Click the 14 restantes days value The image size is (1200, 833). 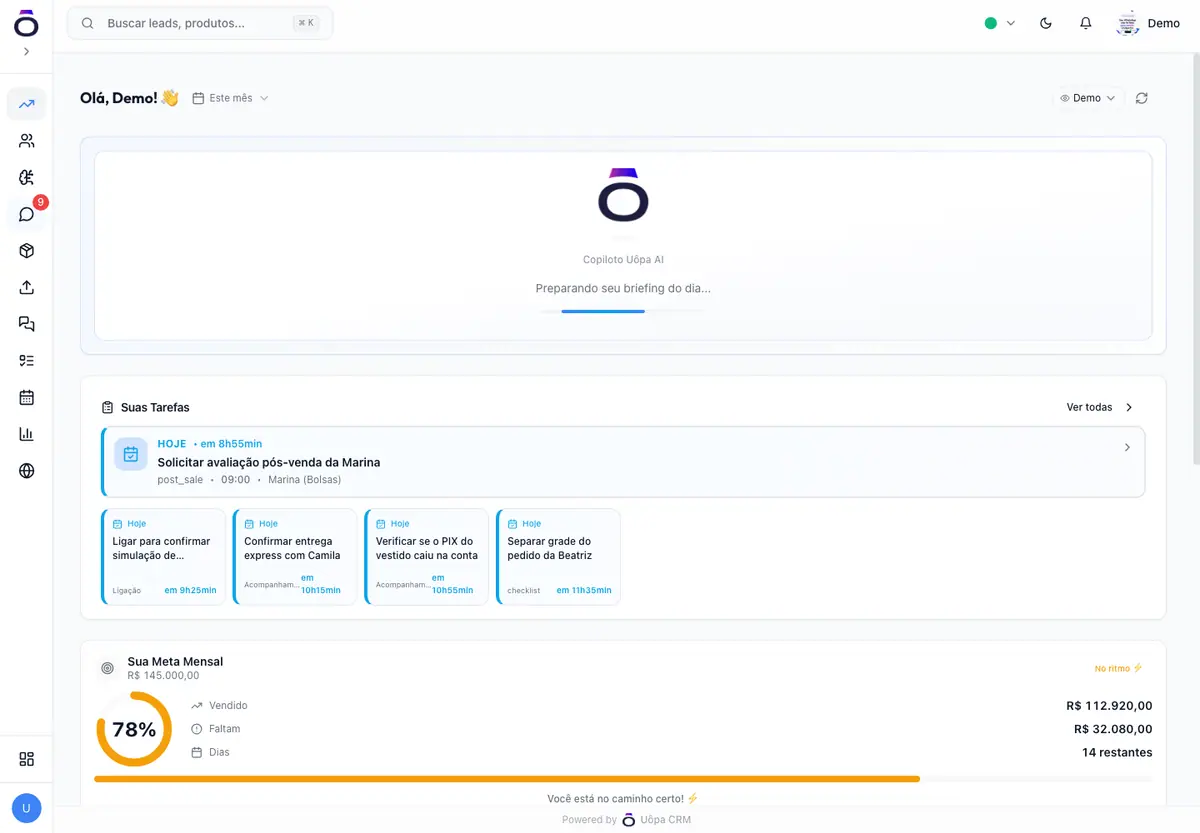tap(1117, 752)
